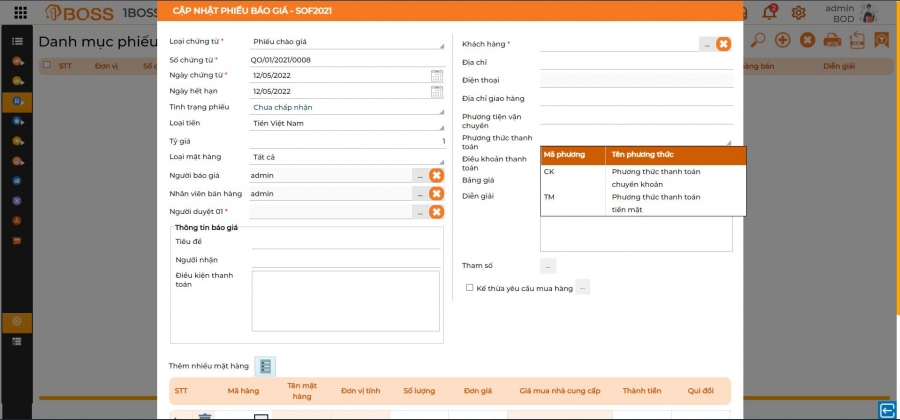Select TM tiền mặt payment method option
Screen dimensions: 900x420
(x=643, y=203)
